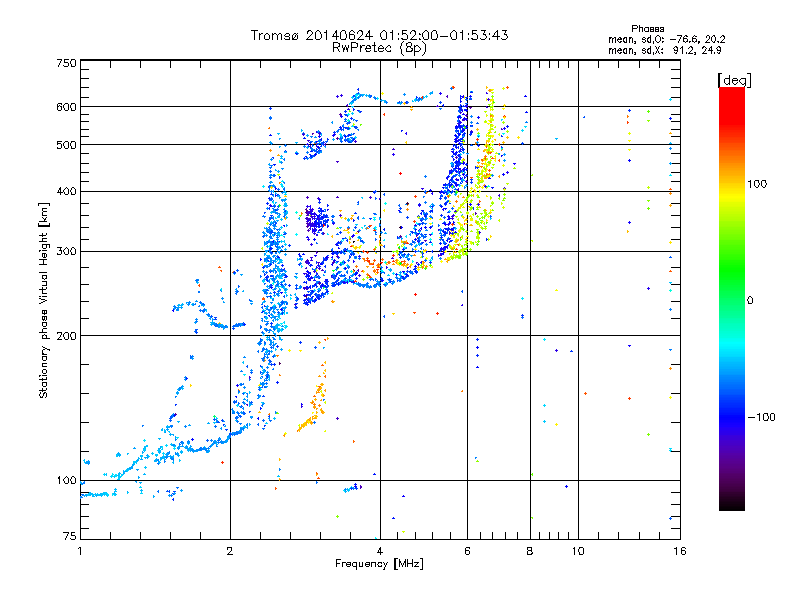Click the colorbar tick label "0"

click(x=750, y=301)
